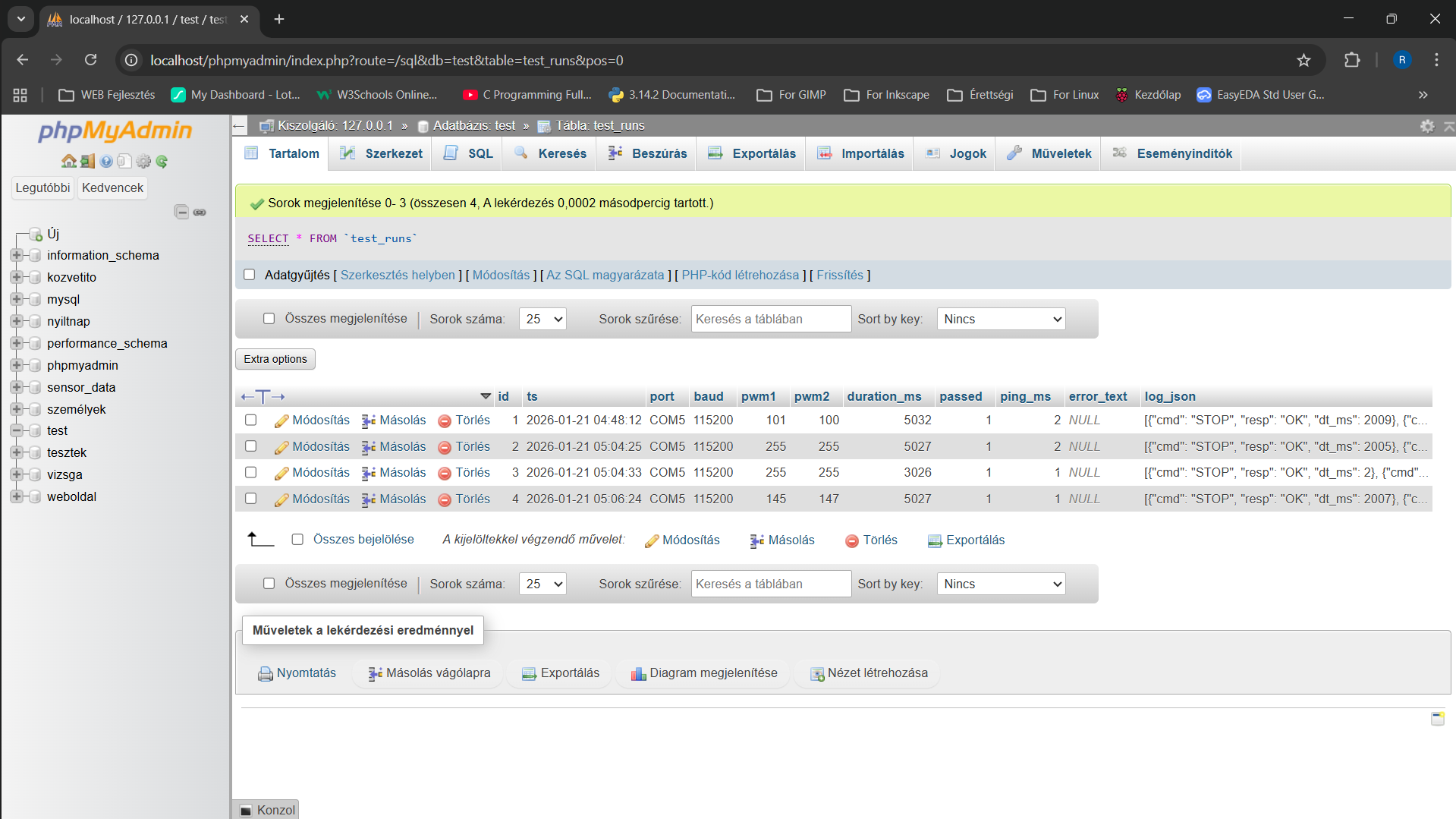Click full-text toggle arrows in table header
Viewport: 1456px width, 819px height.
(263, 397)
